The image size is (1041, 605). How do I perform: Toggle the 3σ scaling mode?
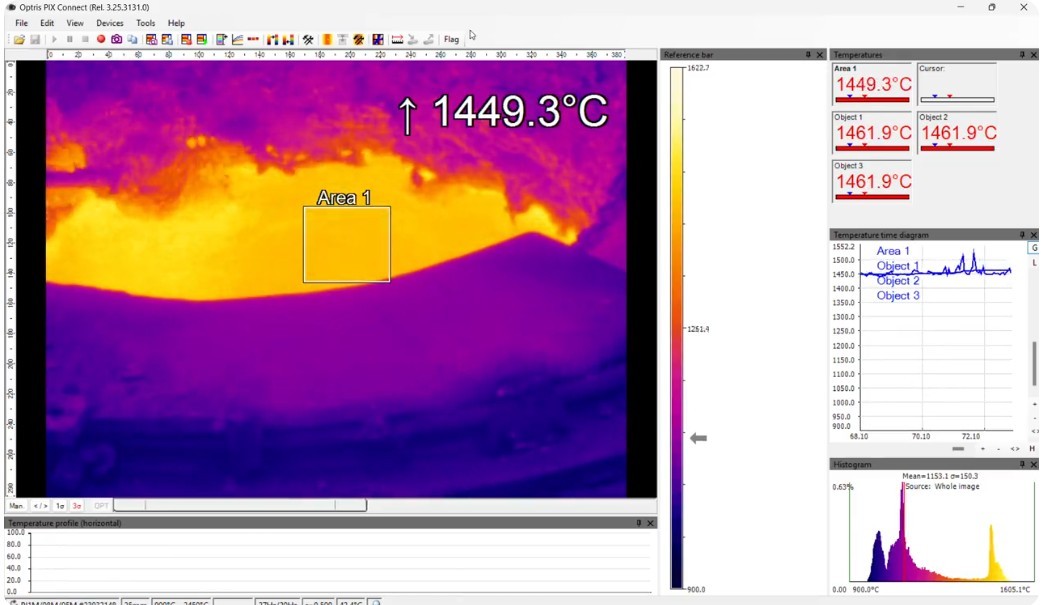tap(76, 505)
